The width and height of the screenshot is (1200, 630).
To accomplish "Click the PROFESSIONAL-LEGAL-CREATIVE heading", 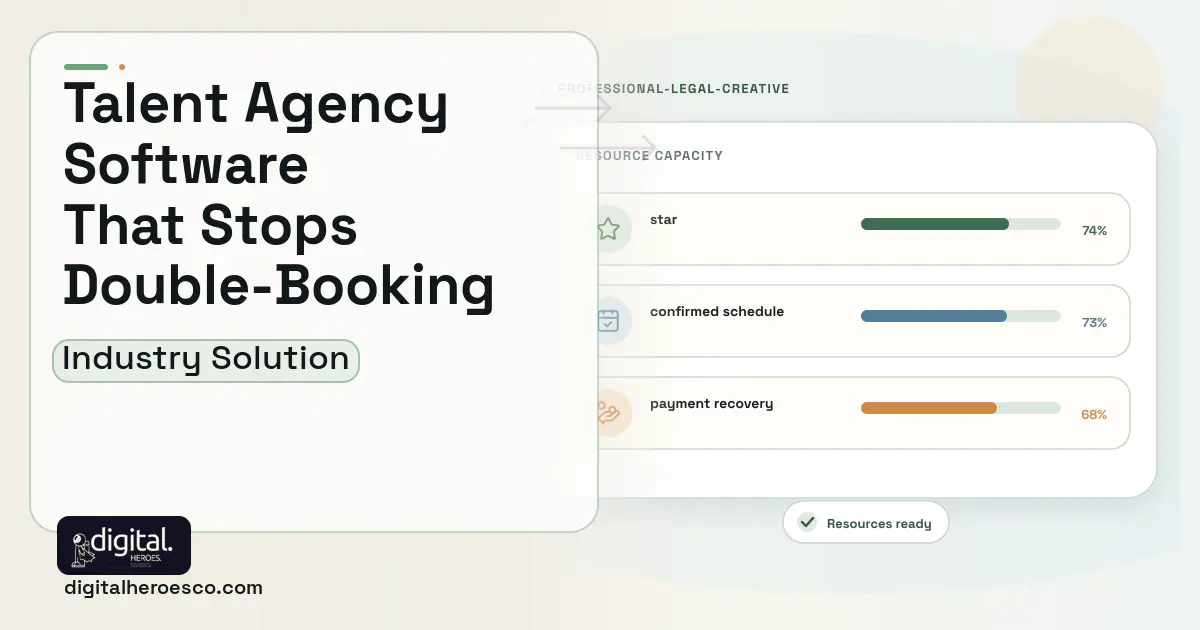I will (672, 89).
